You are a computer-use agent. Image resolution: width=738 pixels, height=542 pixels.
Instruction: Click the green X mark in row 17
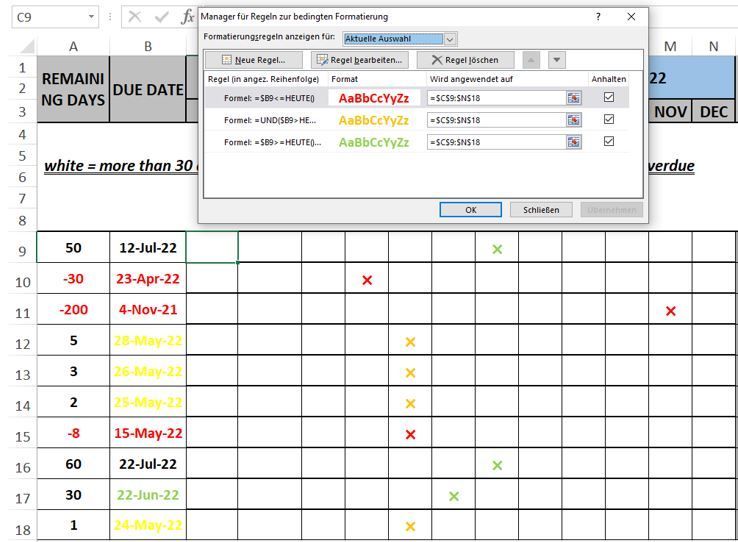pyautogui.click(x=454, y=496)
